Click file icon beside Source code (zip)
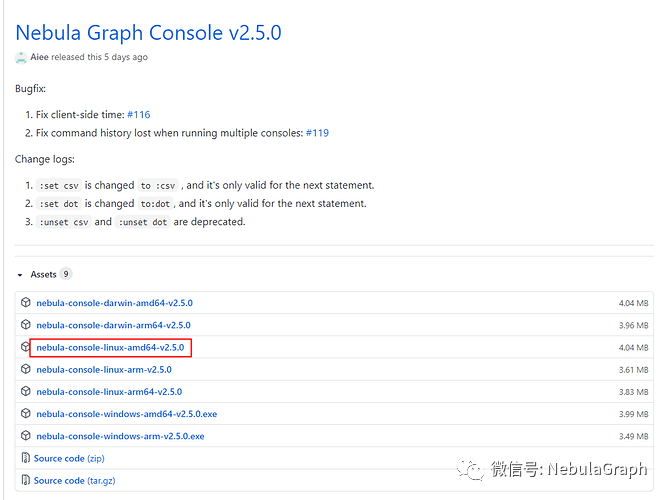Screen dimensions: 669x500 26,458
